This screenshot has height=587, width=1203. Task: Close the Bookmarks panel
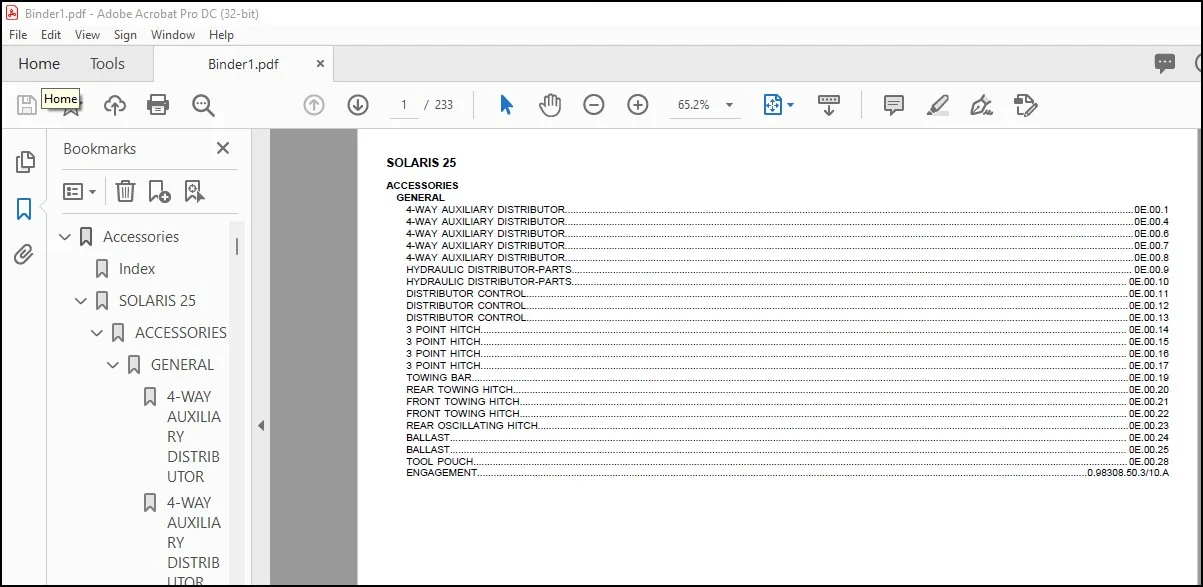pyautogui.click(x=223, y=148)
